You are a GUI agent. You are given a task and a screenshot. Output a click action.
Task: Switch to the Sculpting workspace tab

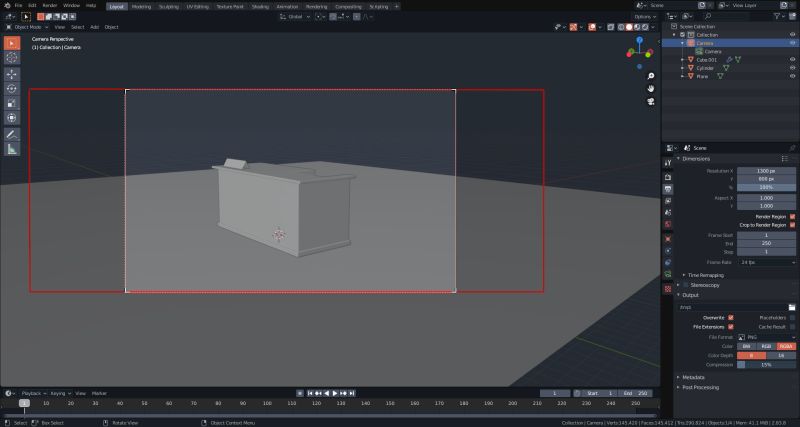tap(169, 7)
